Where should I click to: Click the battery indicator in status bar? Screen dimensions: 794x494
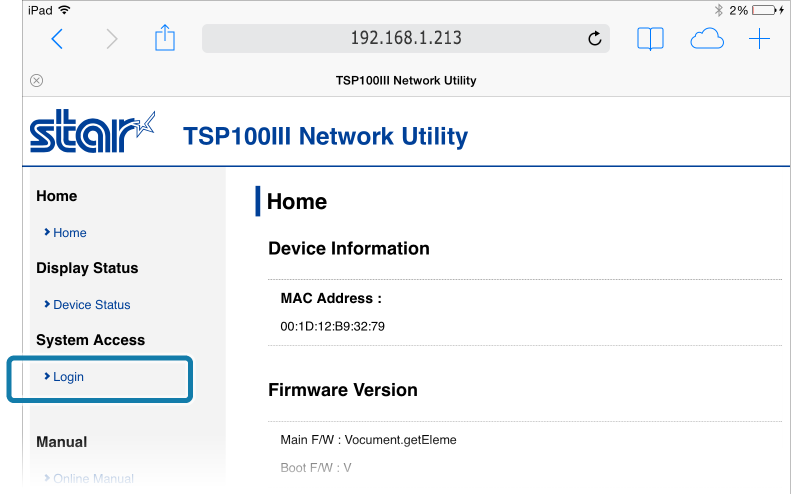point(768,10)
